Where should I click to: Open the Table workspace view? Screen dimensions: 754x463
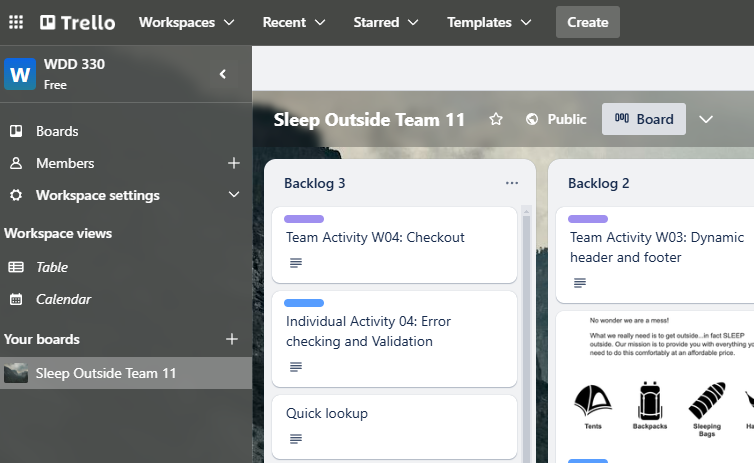point(126,267)
